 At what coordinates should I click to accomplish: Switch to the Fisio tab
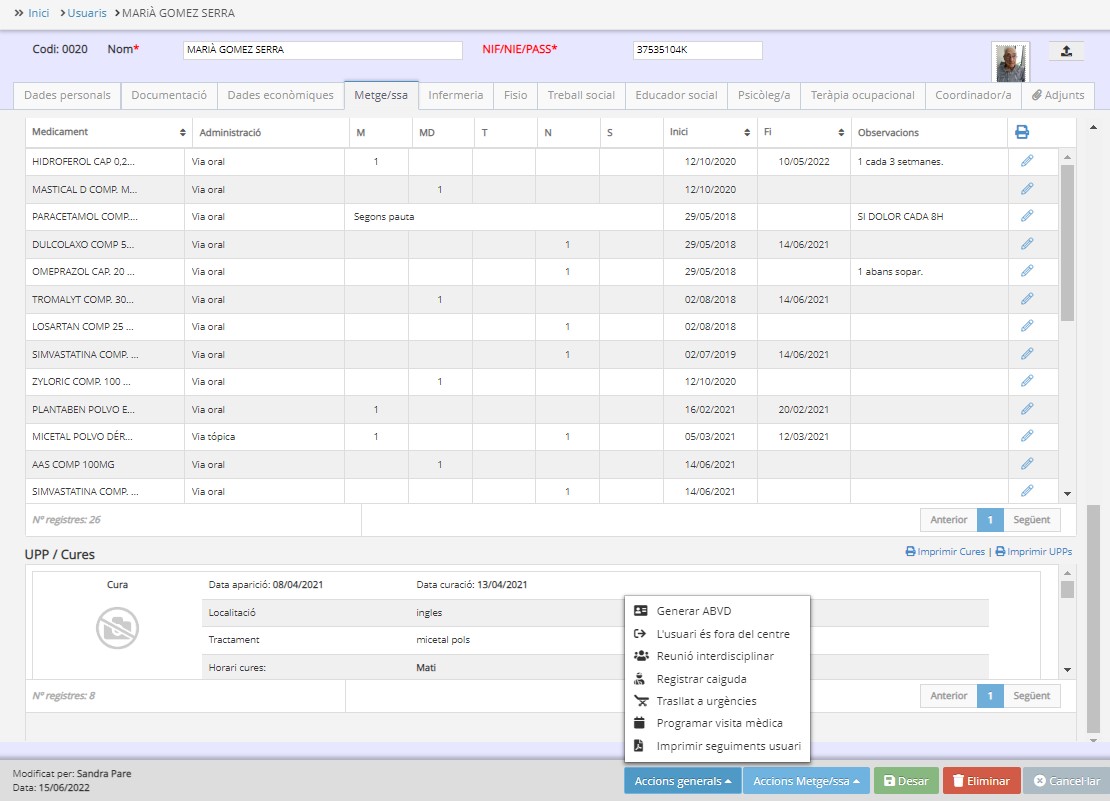515,95
